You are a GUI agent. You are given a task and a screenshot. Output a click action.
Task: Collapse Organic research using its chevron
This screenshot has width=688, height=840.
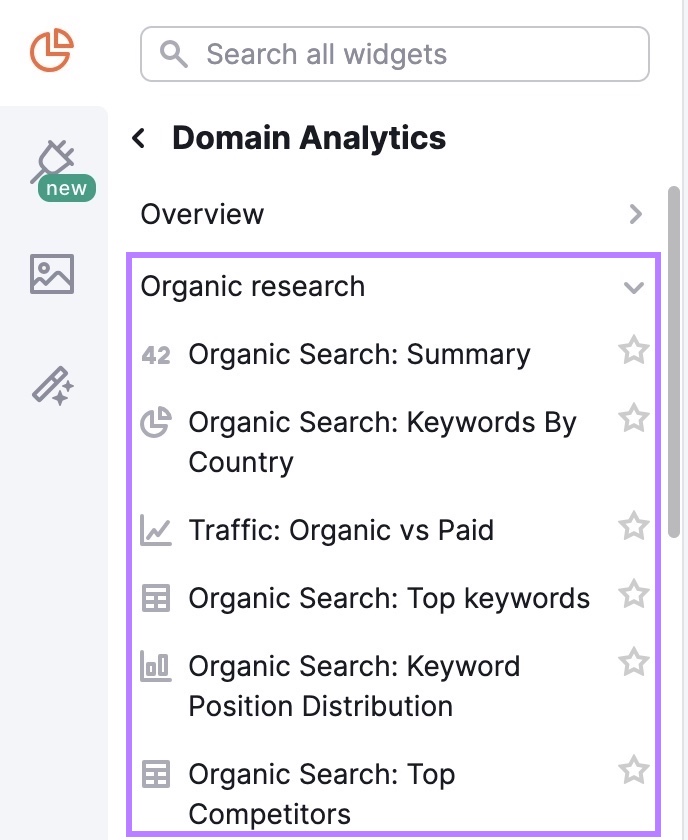tap(634, 288)
